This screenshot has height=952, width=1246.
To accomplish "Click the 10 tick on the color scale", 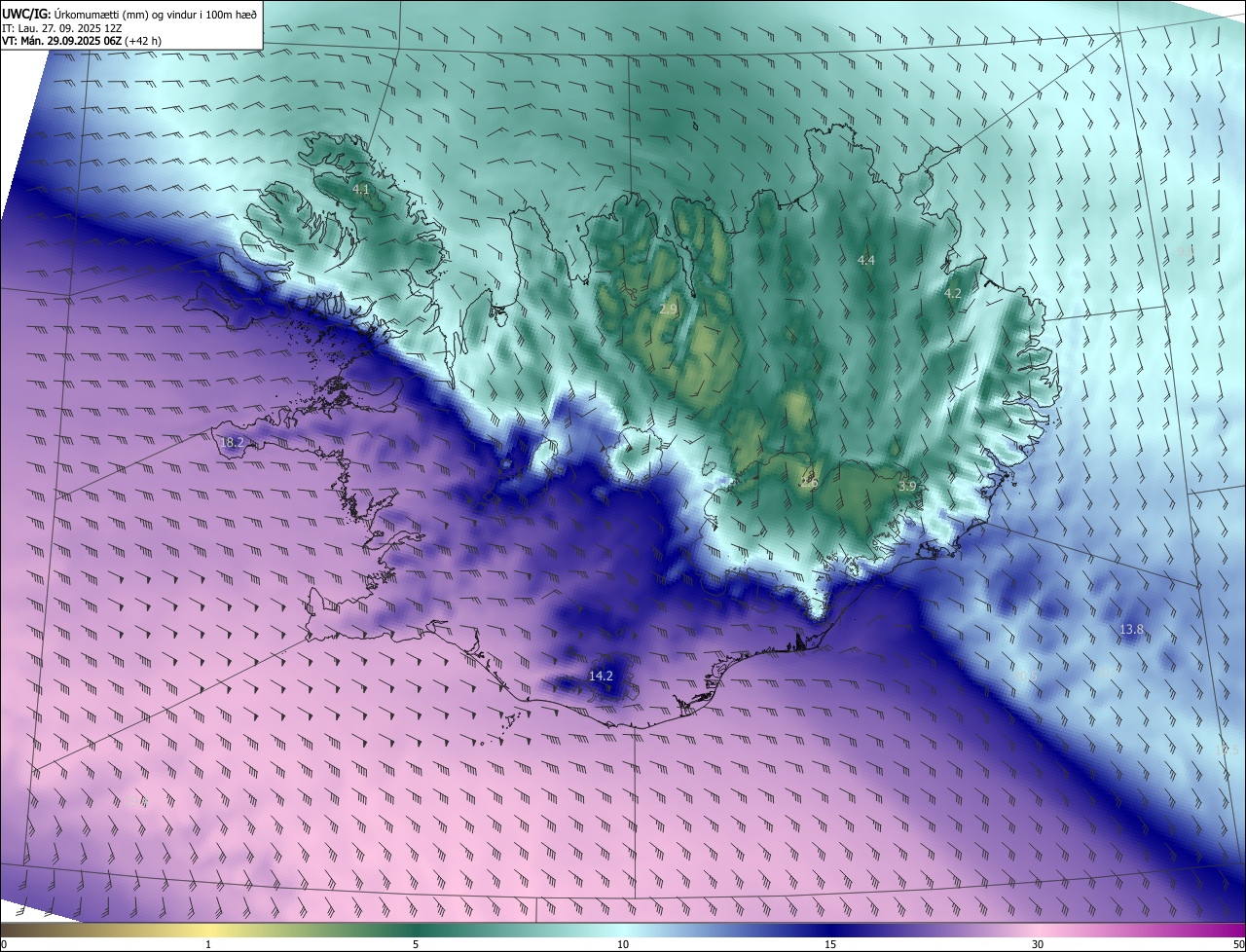I will click(623, 944).
